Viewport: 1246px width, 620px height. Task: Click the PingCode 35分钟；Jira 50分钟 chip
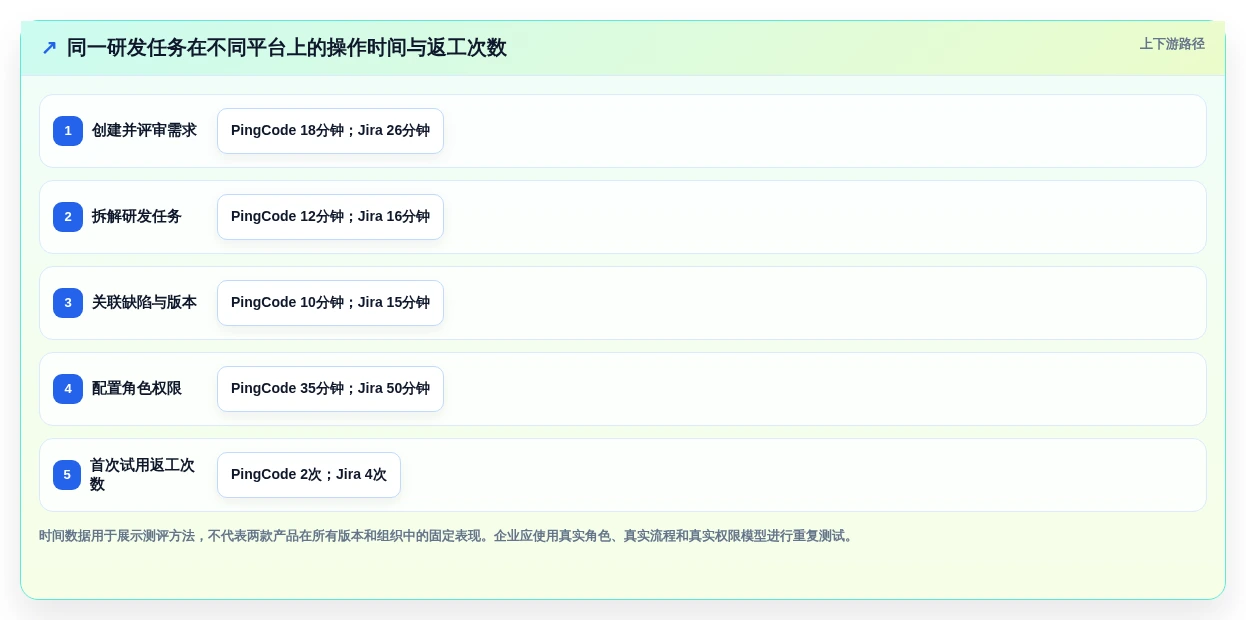[330, 389]
